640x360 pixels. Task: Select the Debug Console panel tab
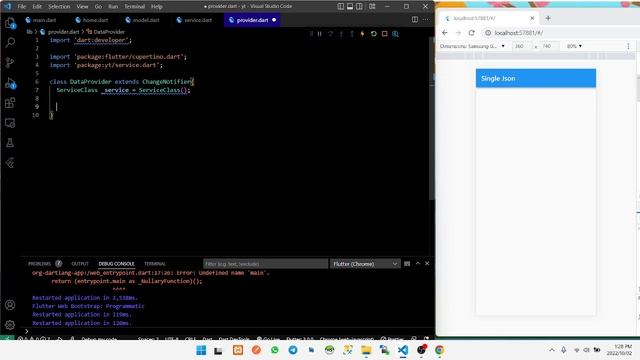coord(116,264)
